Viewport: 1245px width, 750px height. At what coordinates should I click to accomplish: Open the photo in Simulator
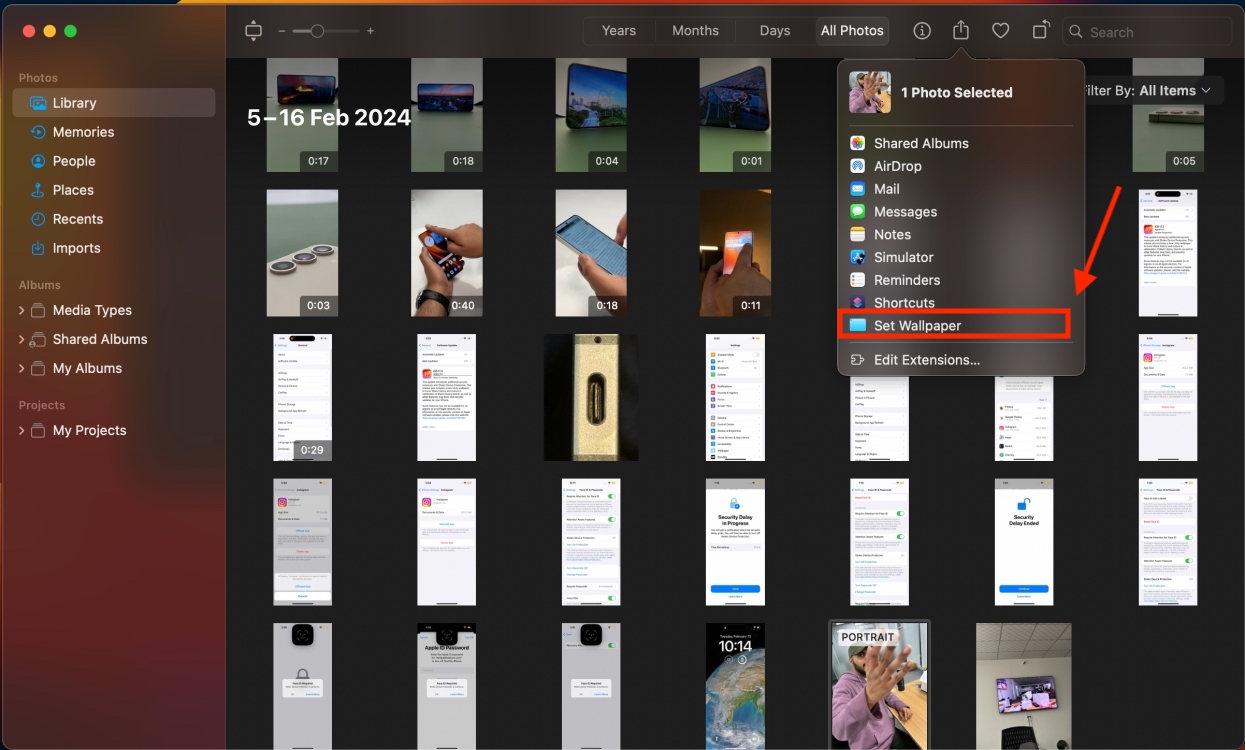click(902, 257)
